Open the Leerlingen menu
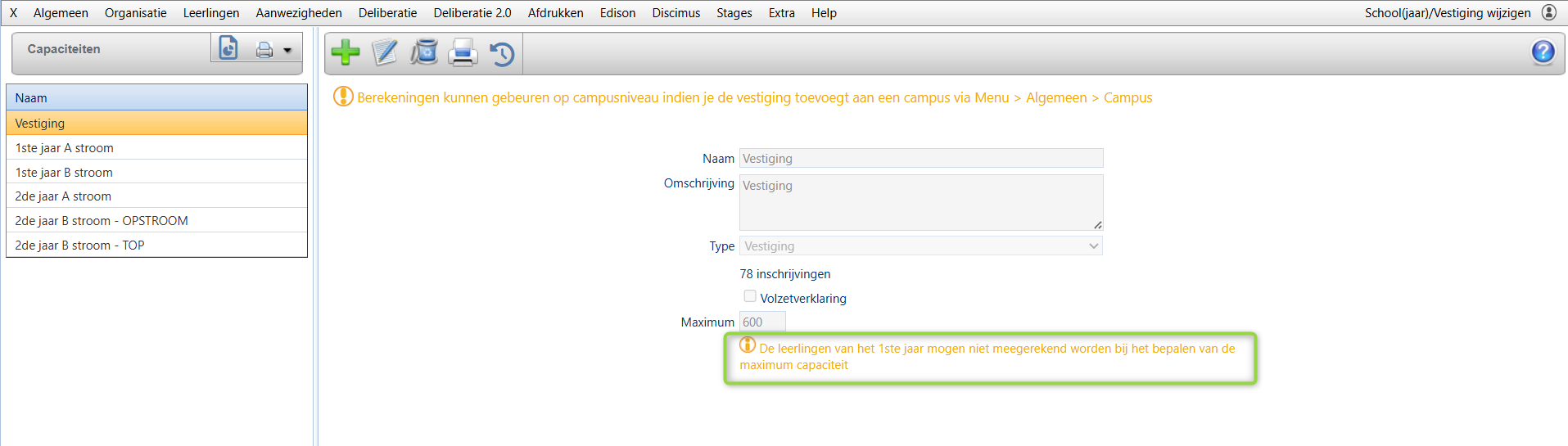This screenshot has width=1568, height=446. (x=211, y=13)
